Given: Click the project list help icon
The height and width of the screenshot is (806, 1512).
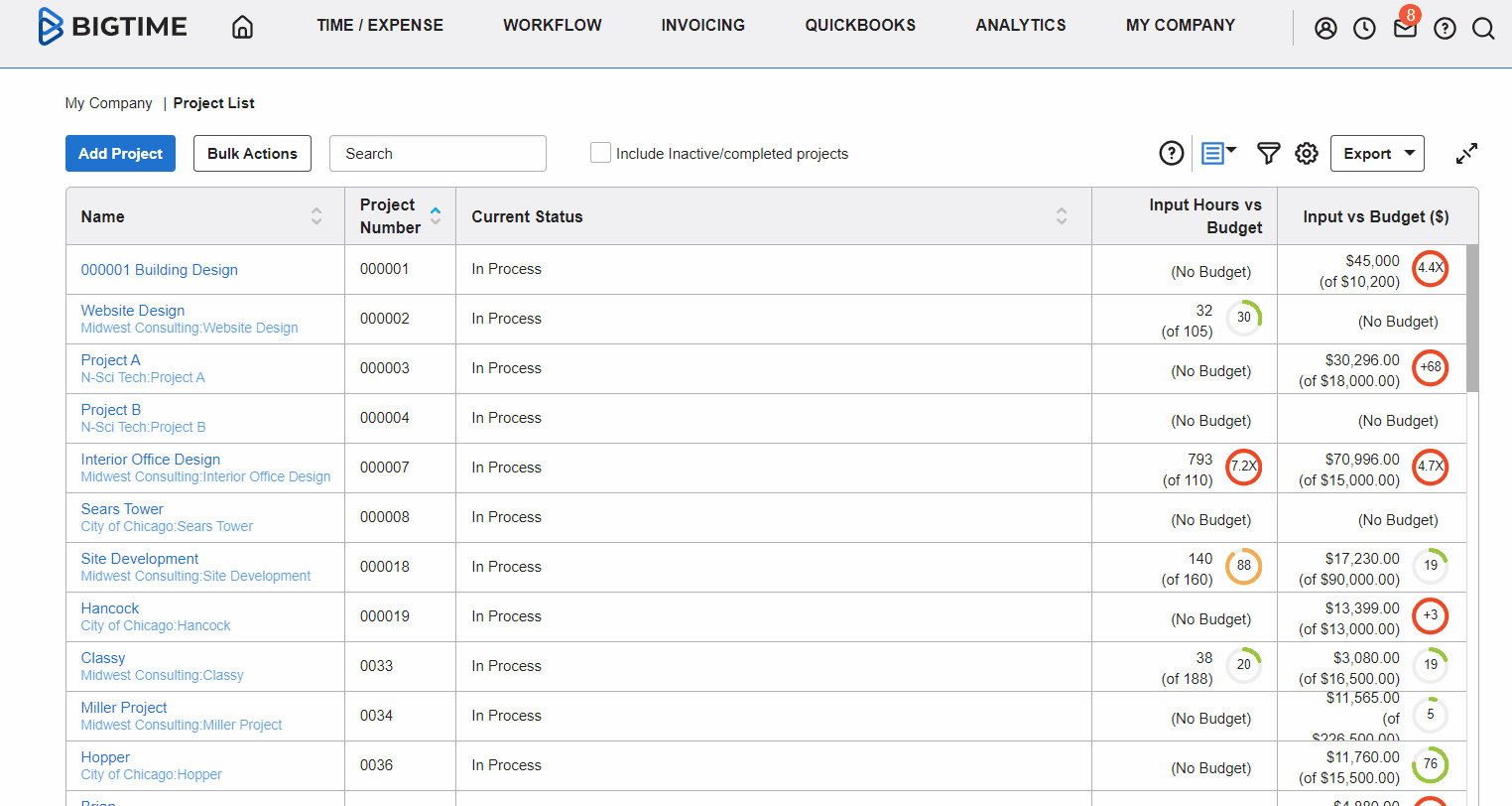Looking at the screenshot, I should (x=1172, y=153).
